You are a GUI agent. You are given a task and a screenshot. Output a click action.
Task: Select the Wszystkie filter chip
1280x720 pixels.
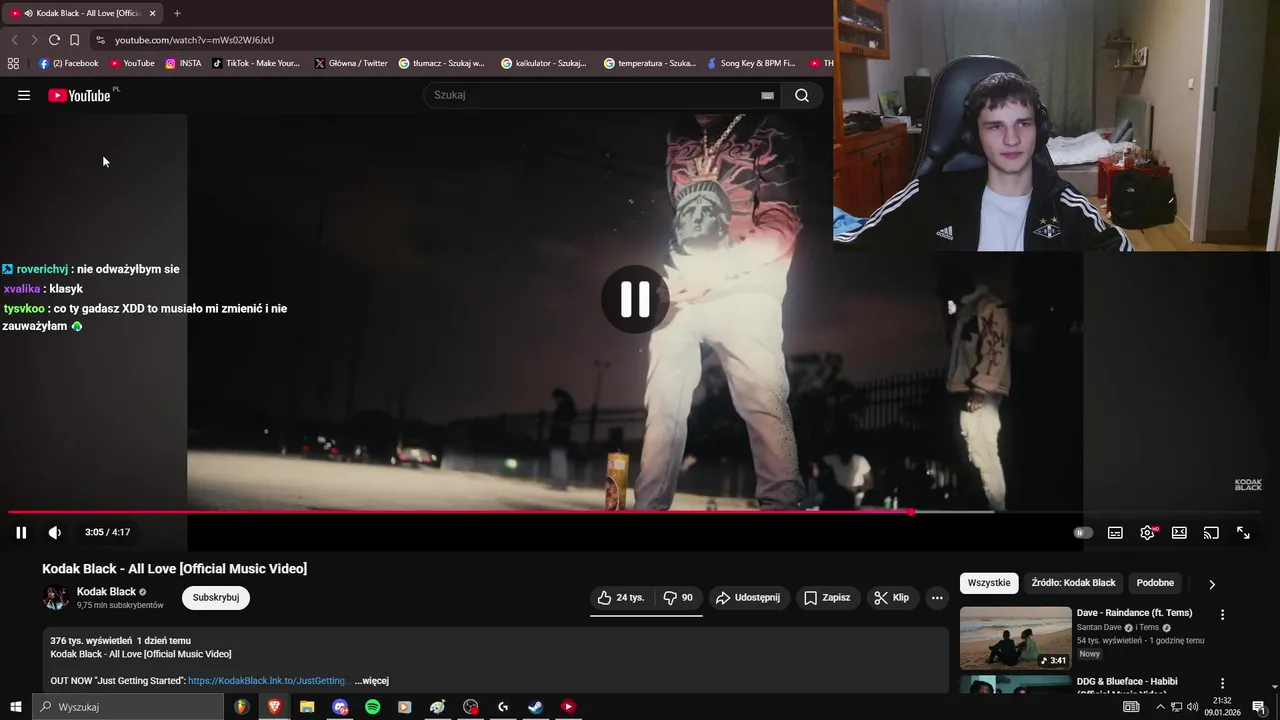[x=989, y=583]
